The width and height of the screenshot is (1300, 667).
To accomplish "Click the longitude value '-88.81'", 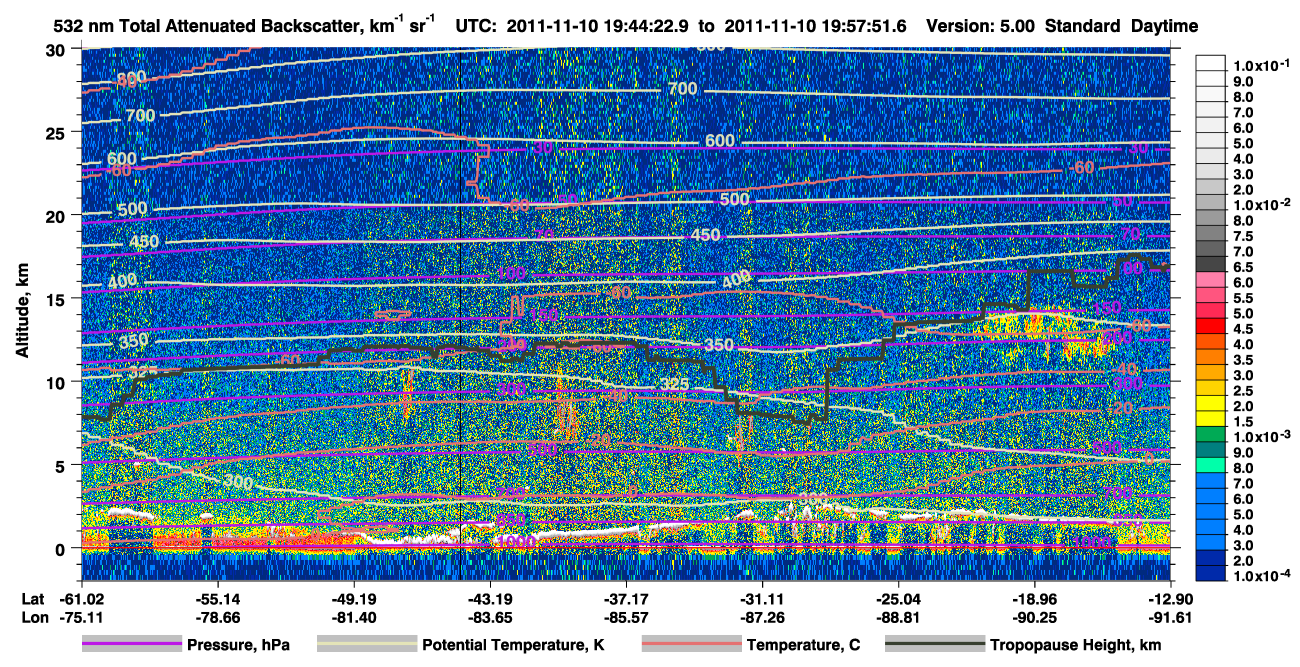I will [x=898, y=618].
